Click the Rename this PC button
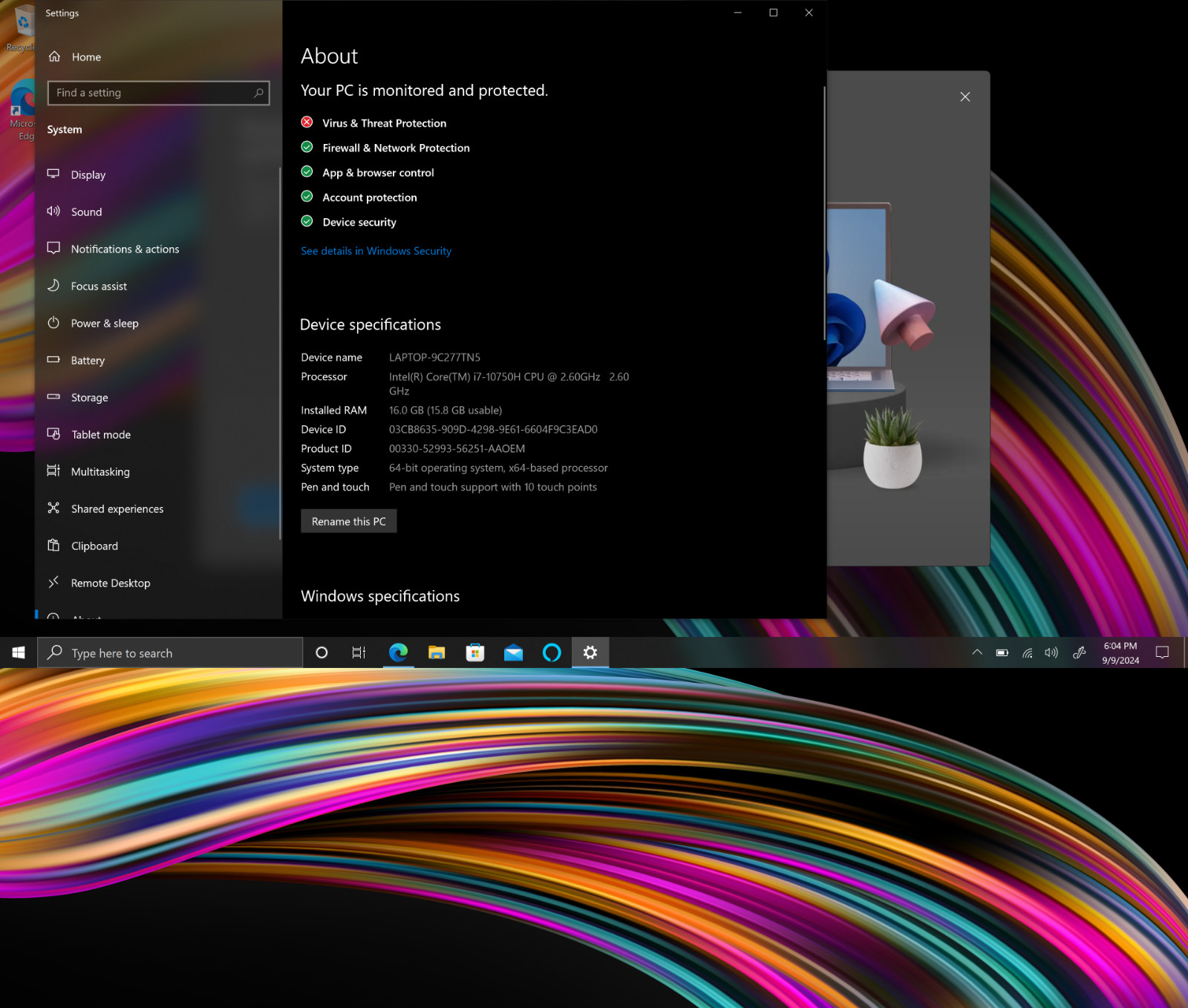1188x1008 pixels. coord(349,521)
